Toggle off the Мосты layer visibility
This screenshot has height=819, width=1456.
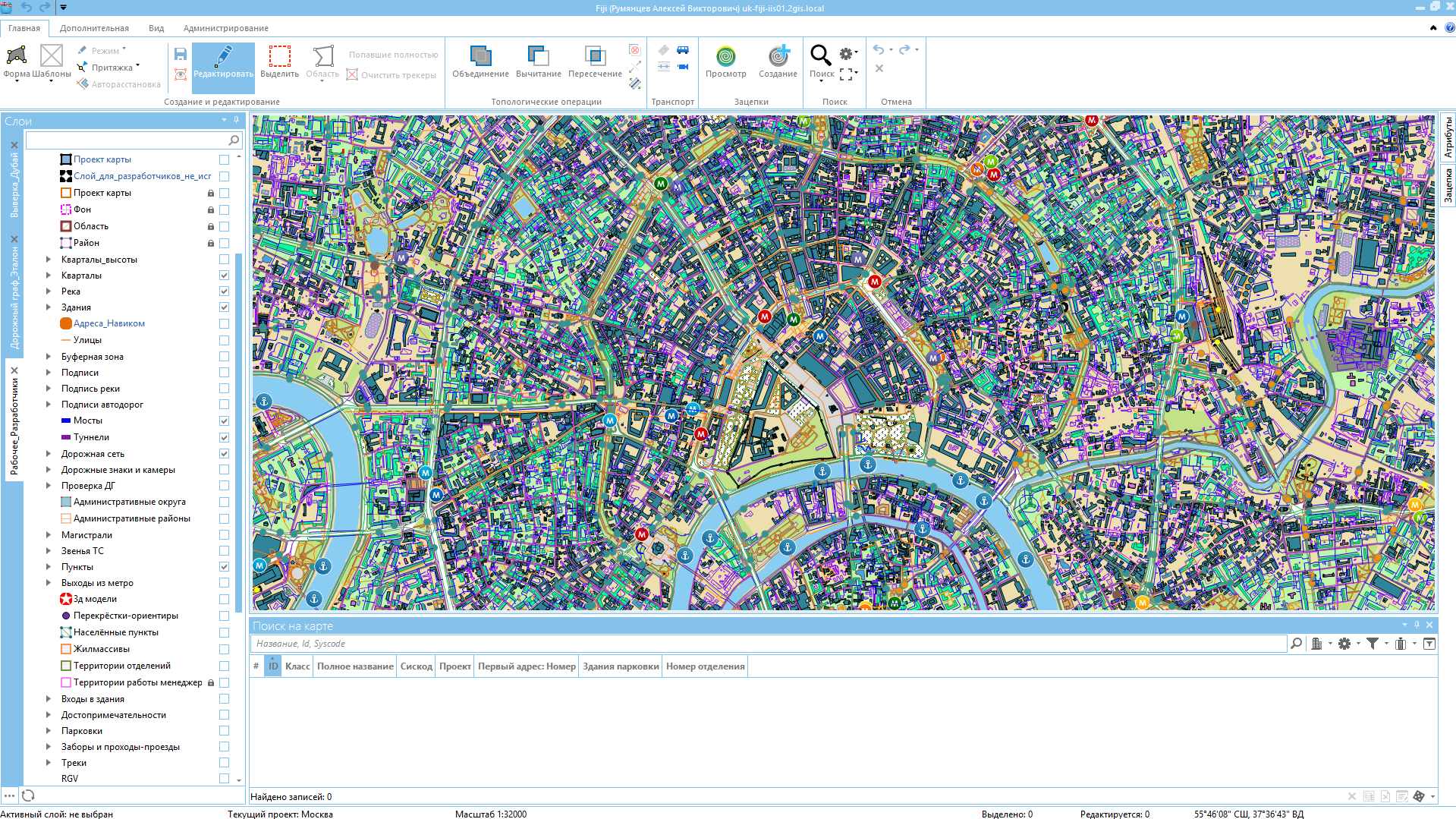coord(224,421)
